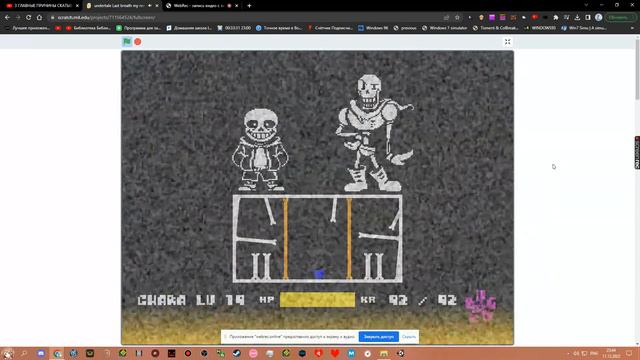Open Discord from the taskbar
640x360 pixels.
coord(41,353)
